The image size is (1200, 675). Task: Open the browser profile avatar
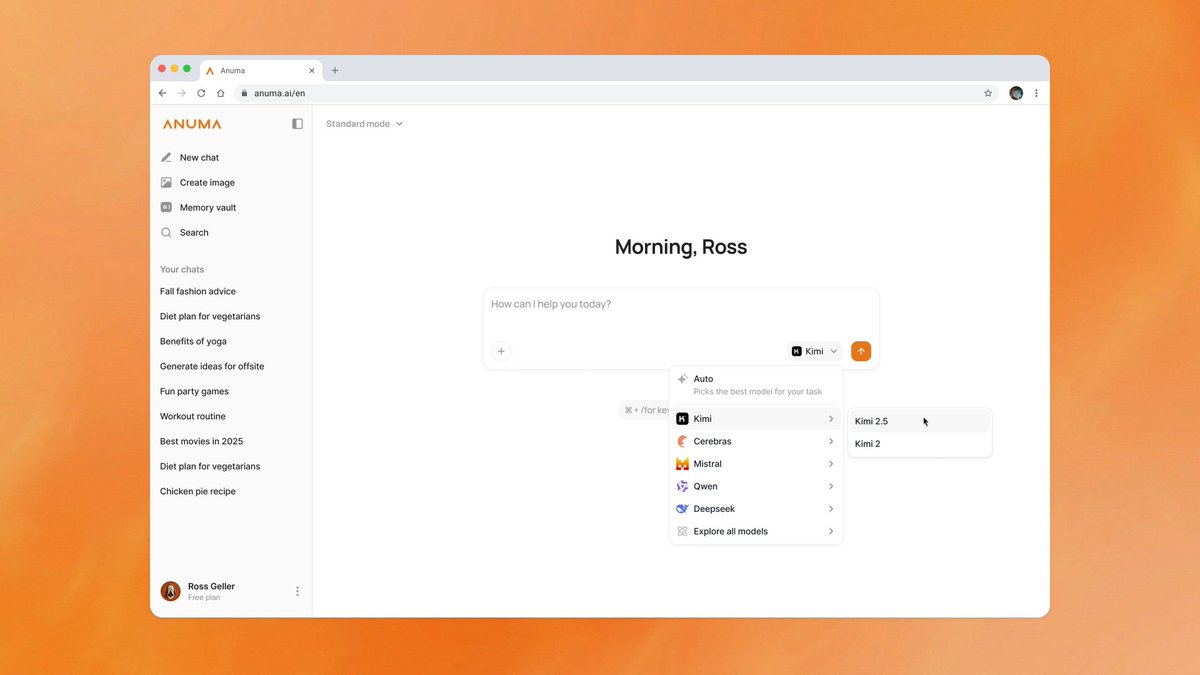(x=1016, y=93)
